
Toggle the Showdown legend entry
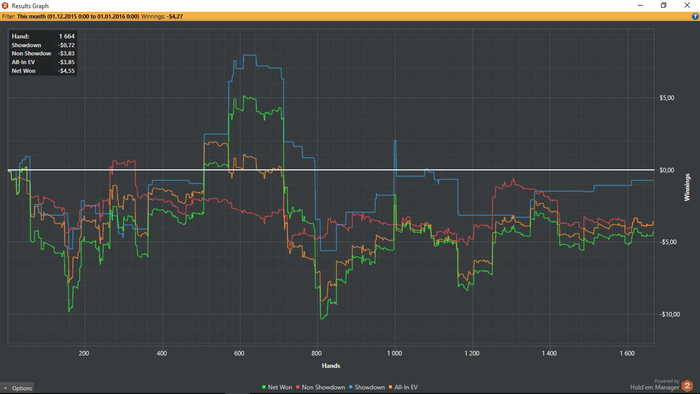click(367, 387)
